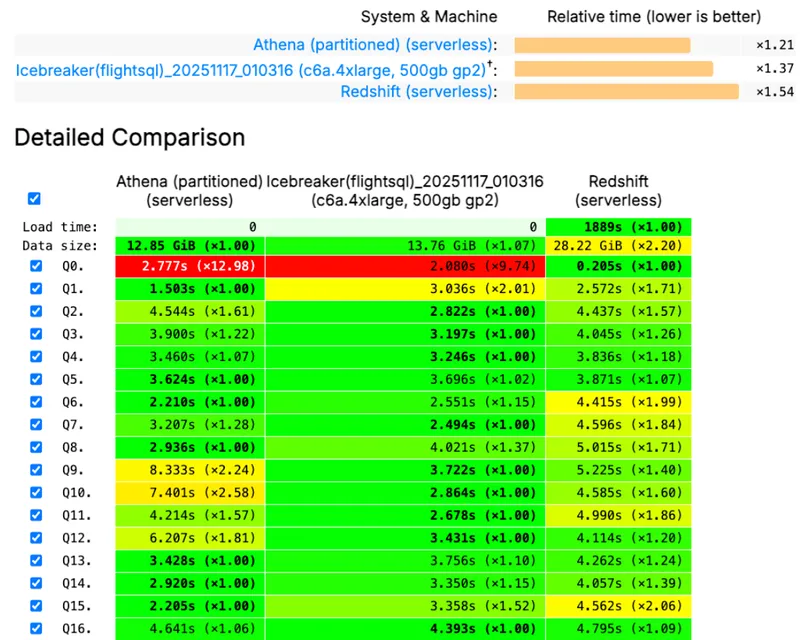This screenshot has height=640, width=800.
Task: Toggle the Q1 query checkbox
Action: [36, 288]
